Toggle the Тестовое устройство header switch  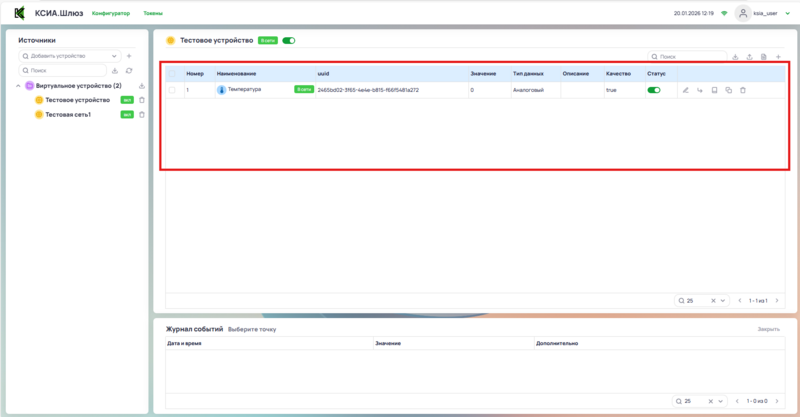pos(289,41)
